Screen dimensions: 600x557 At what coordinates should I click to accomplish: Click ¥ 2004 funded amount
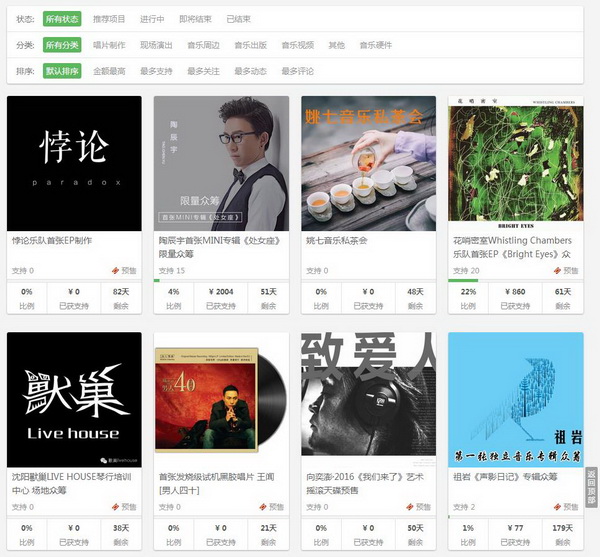pyautogui.click(x=221, y=292)
